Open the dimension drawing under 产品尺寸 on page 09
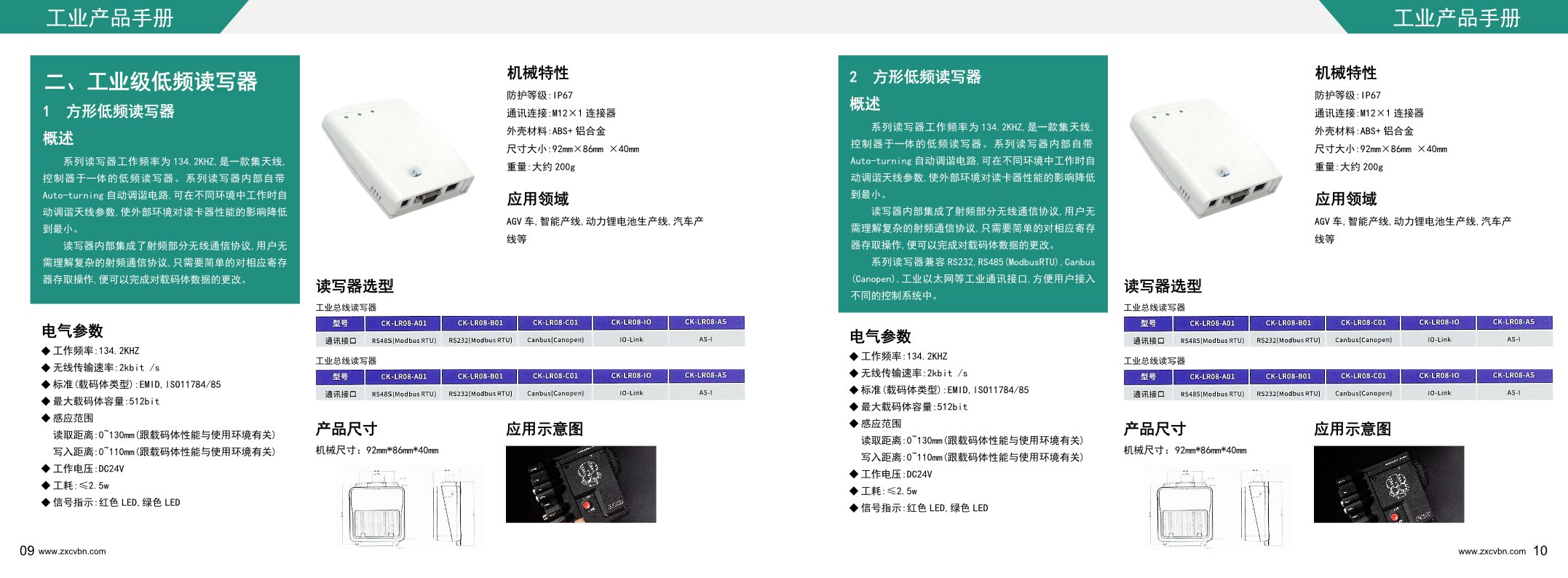This screenshot has width=1568, height=578. pos(410,506)
